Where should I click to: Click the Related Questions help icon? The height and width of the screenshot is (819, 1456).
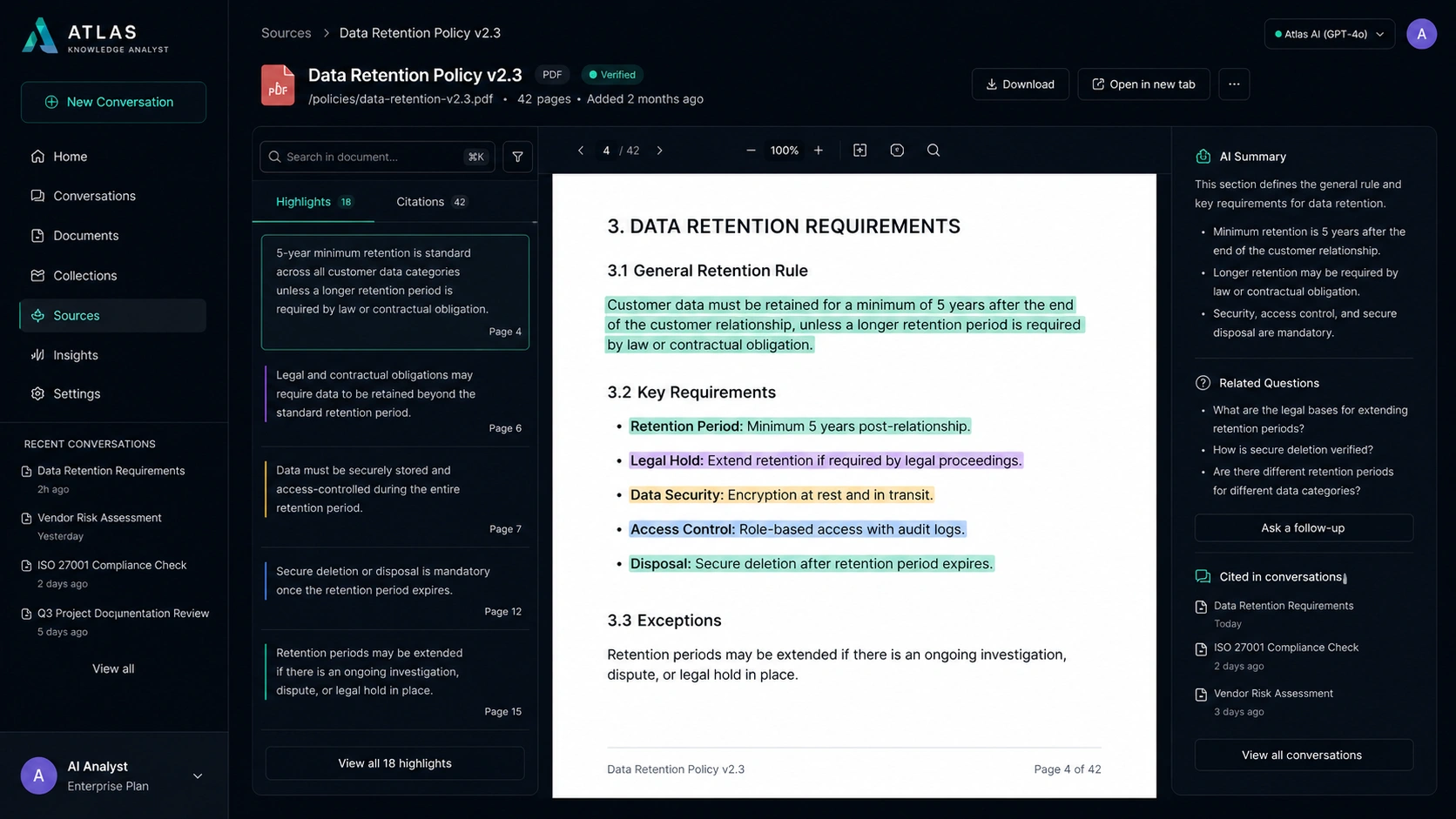click(x=1203, y=383)
